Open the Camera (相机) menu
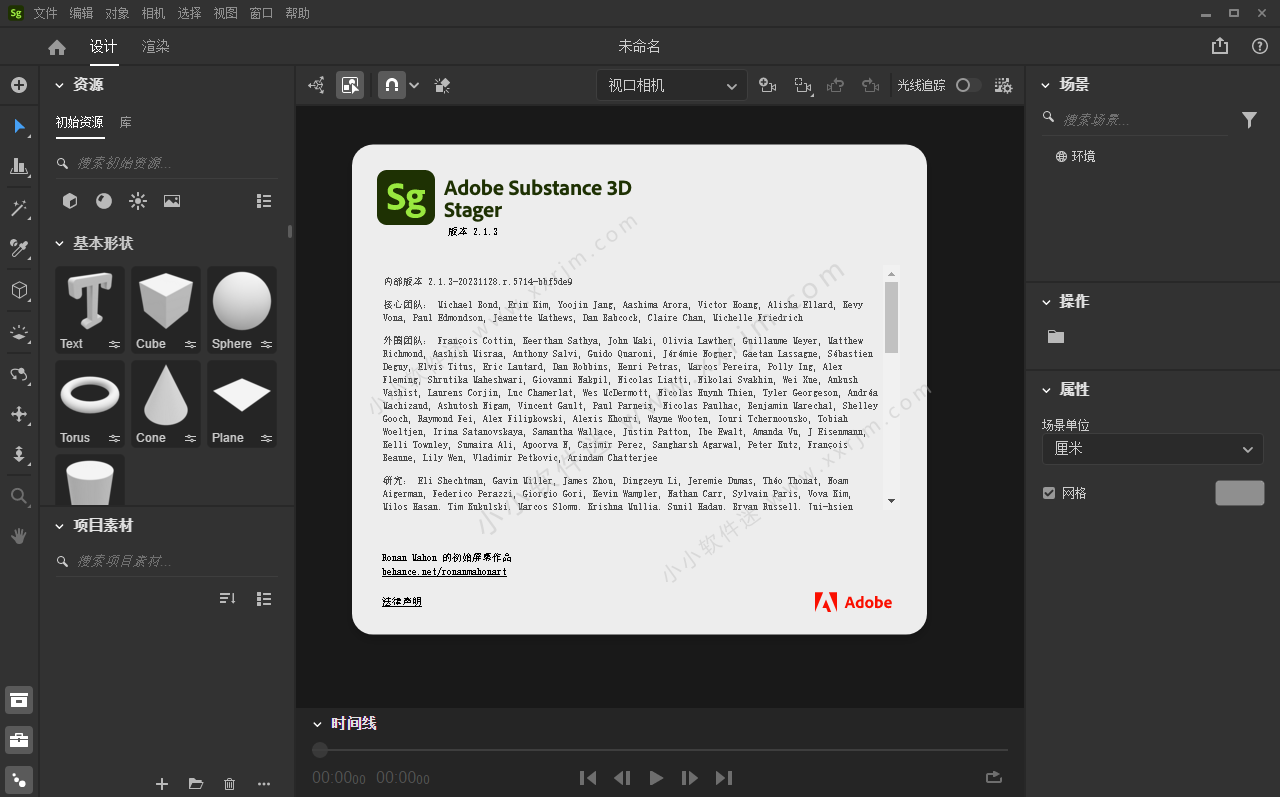The image size is (1280, 797). pyautogui.click(x=153, y=13)
